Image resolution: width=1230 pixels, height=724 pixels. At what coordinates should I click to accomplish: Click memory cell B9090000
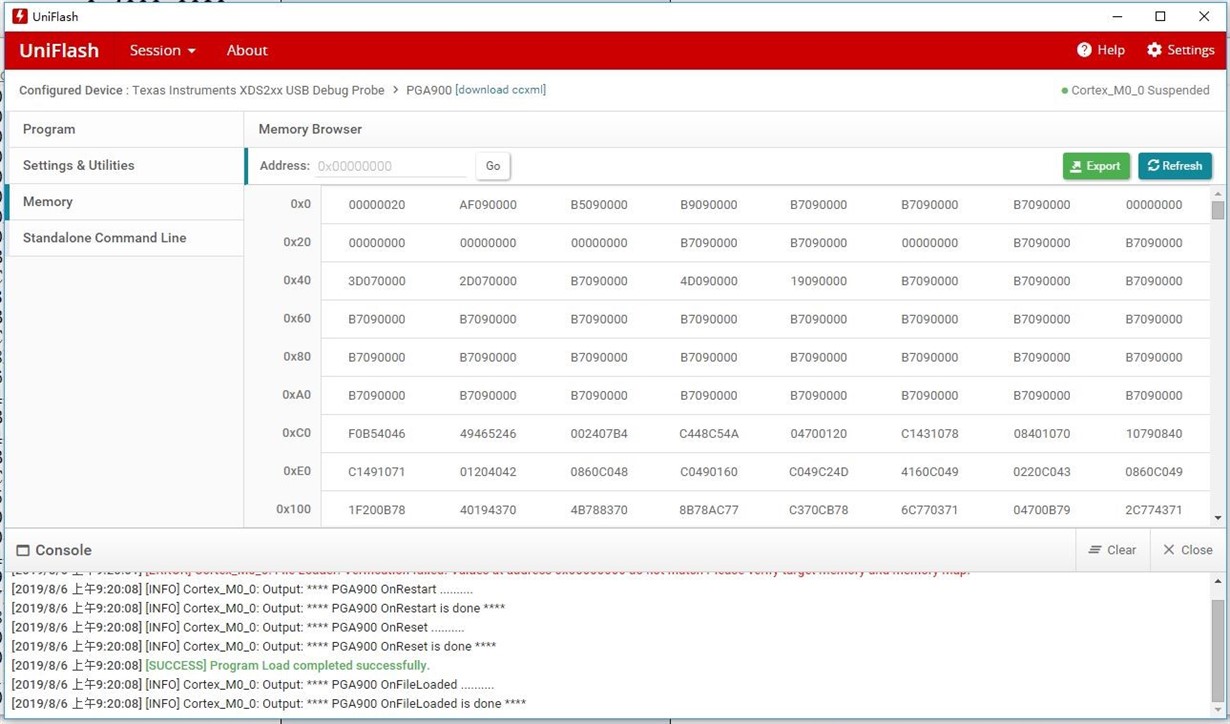[x=709, y=205]
